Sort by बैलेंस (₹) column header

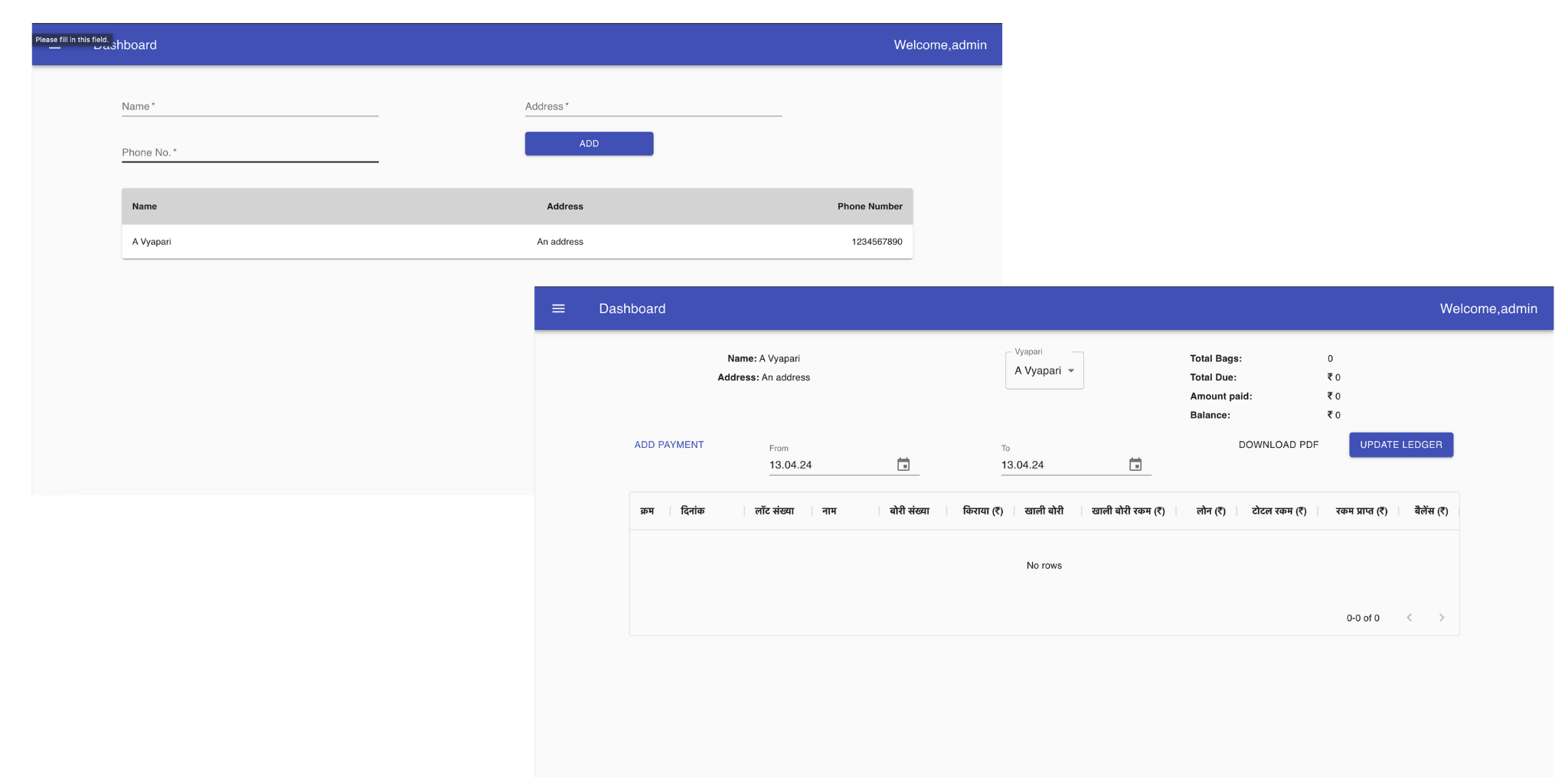pos(1430,511)
